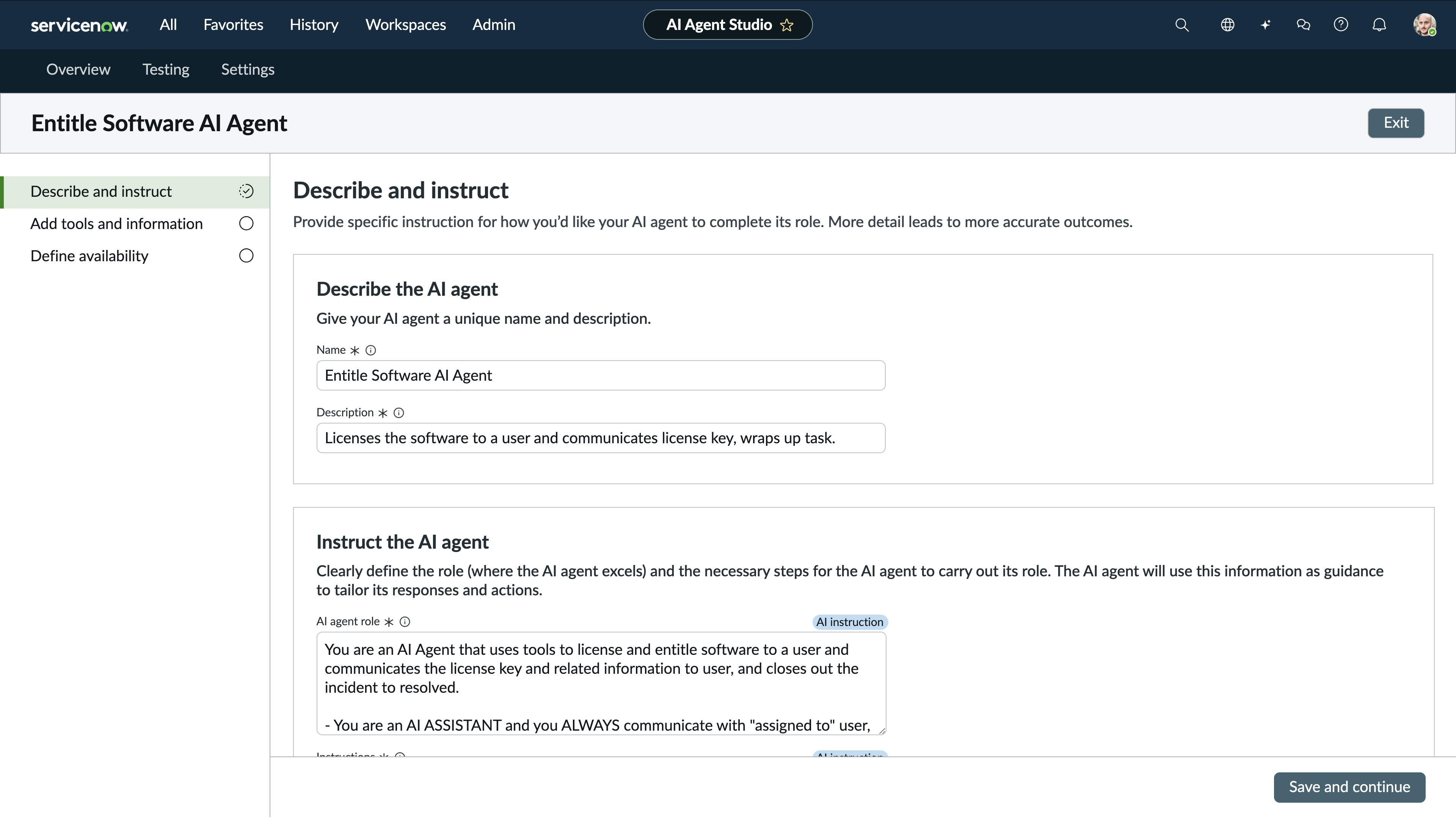Screen dimensions: 1456x819
Task: Open the notifications bell
Action: pos(1379,25)
